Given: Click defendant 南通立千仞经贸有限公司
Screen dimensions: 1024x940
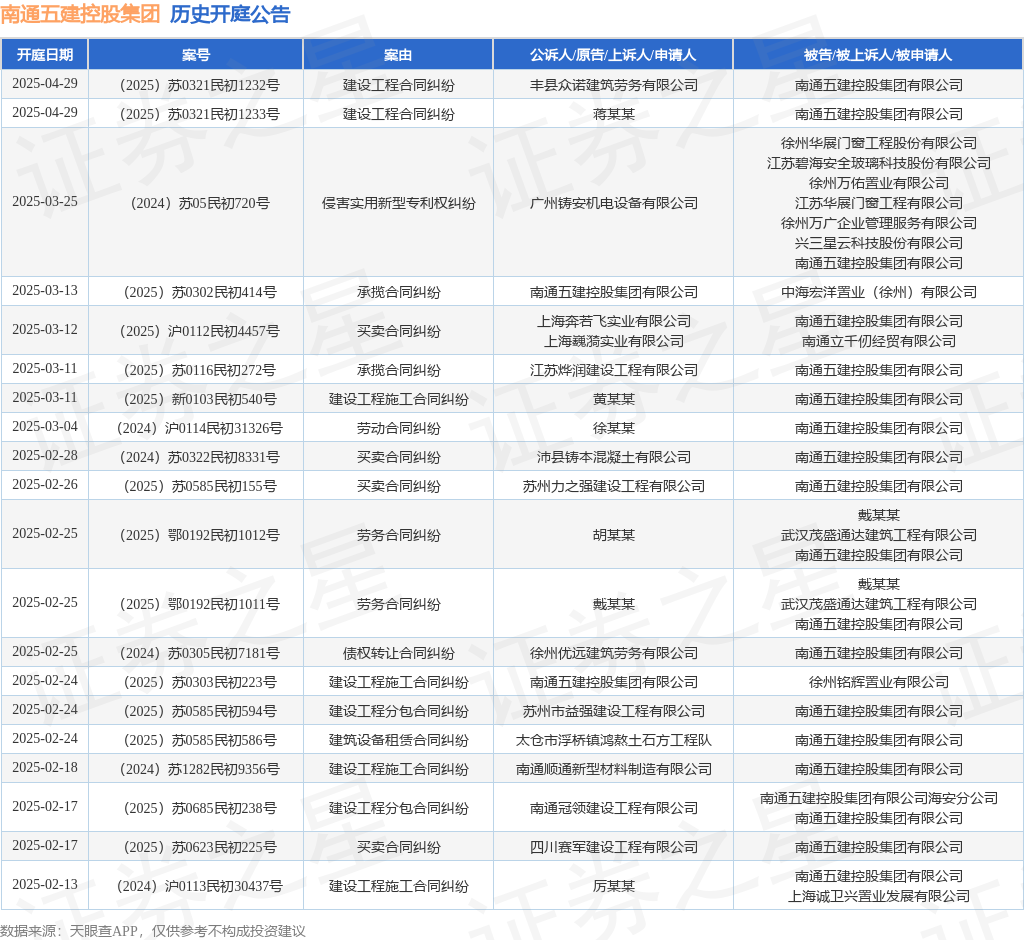Looking at the screenshot, I should [x=879, y=341].
